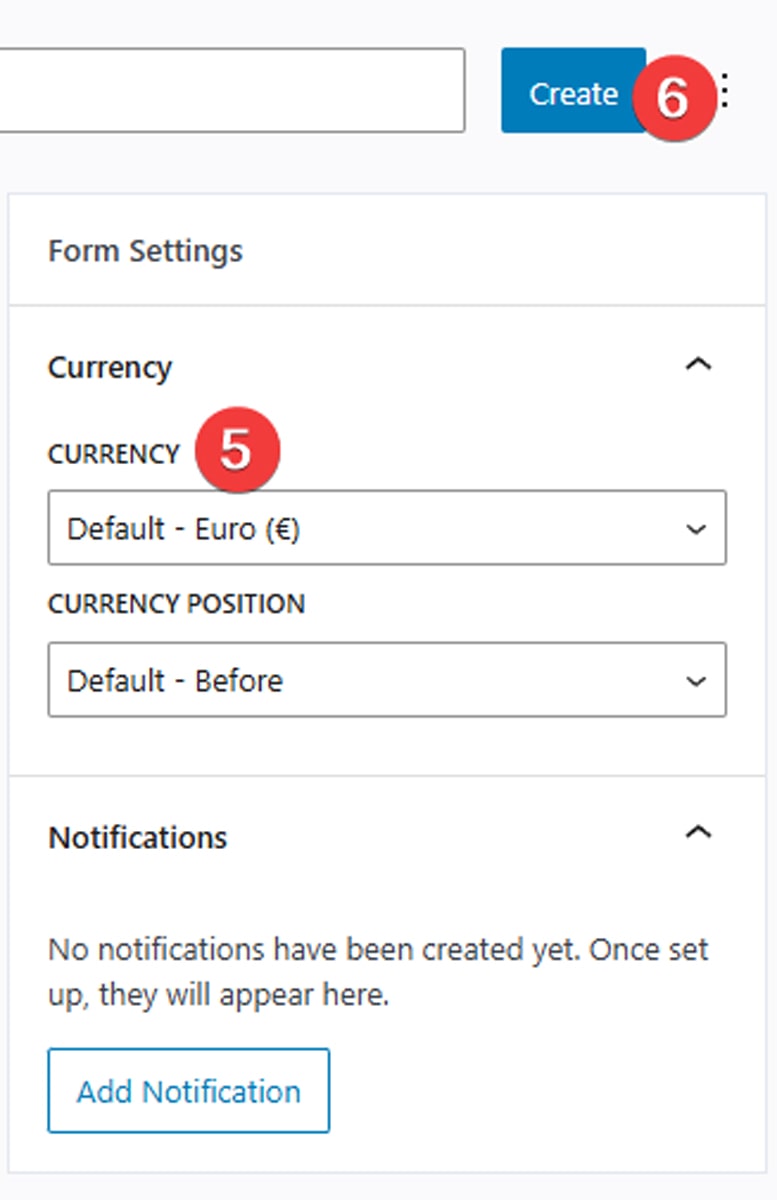The image size is (777, 1200).
Task: Click the red number 6 badge
Action: pos(673,98)
